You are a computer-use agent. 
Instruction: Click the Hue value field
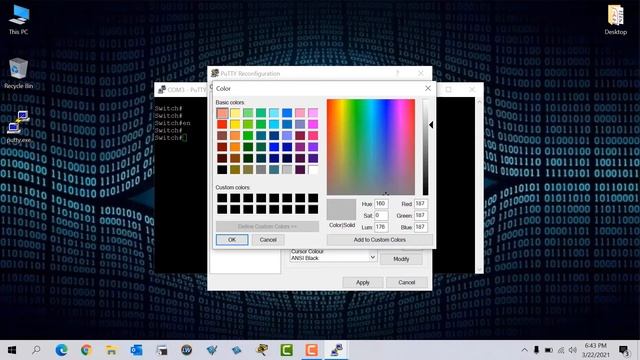pos(381,204)
